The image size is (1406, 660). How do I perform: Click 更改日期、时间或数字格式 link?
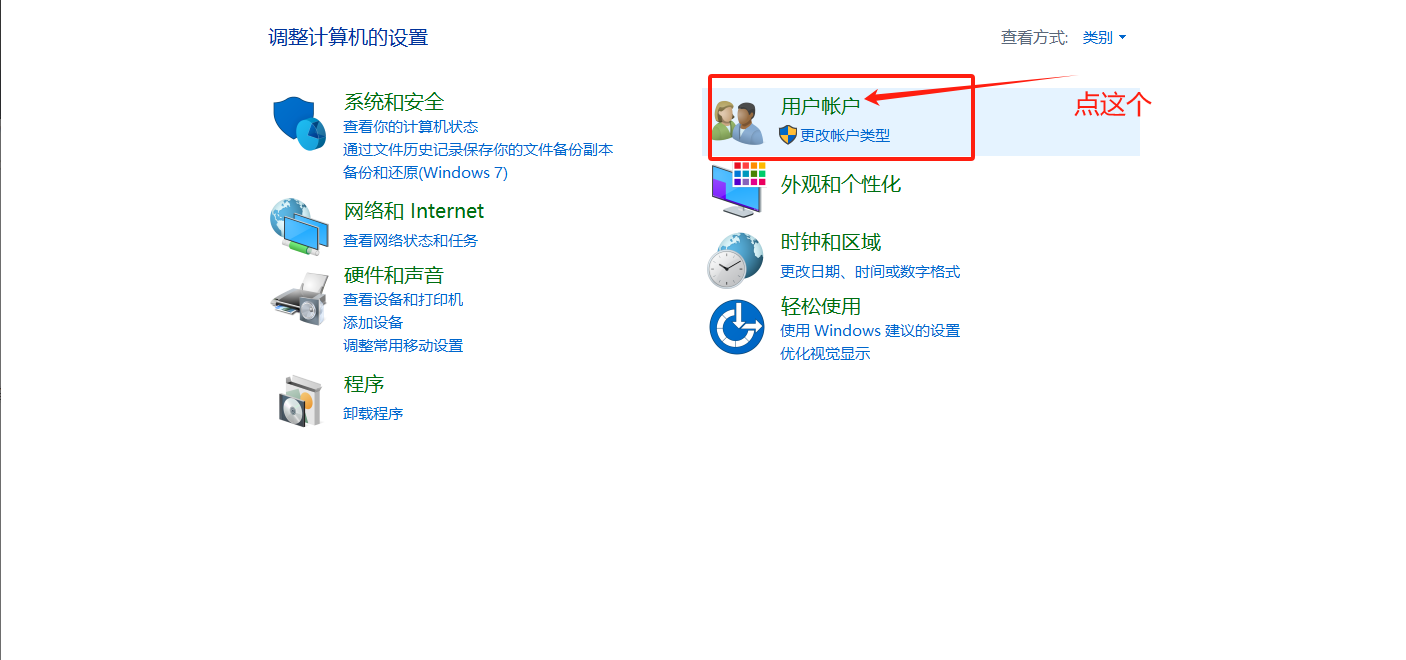pyautogui.click(x=870, y=272)
